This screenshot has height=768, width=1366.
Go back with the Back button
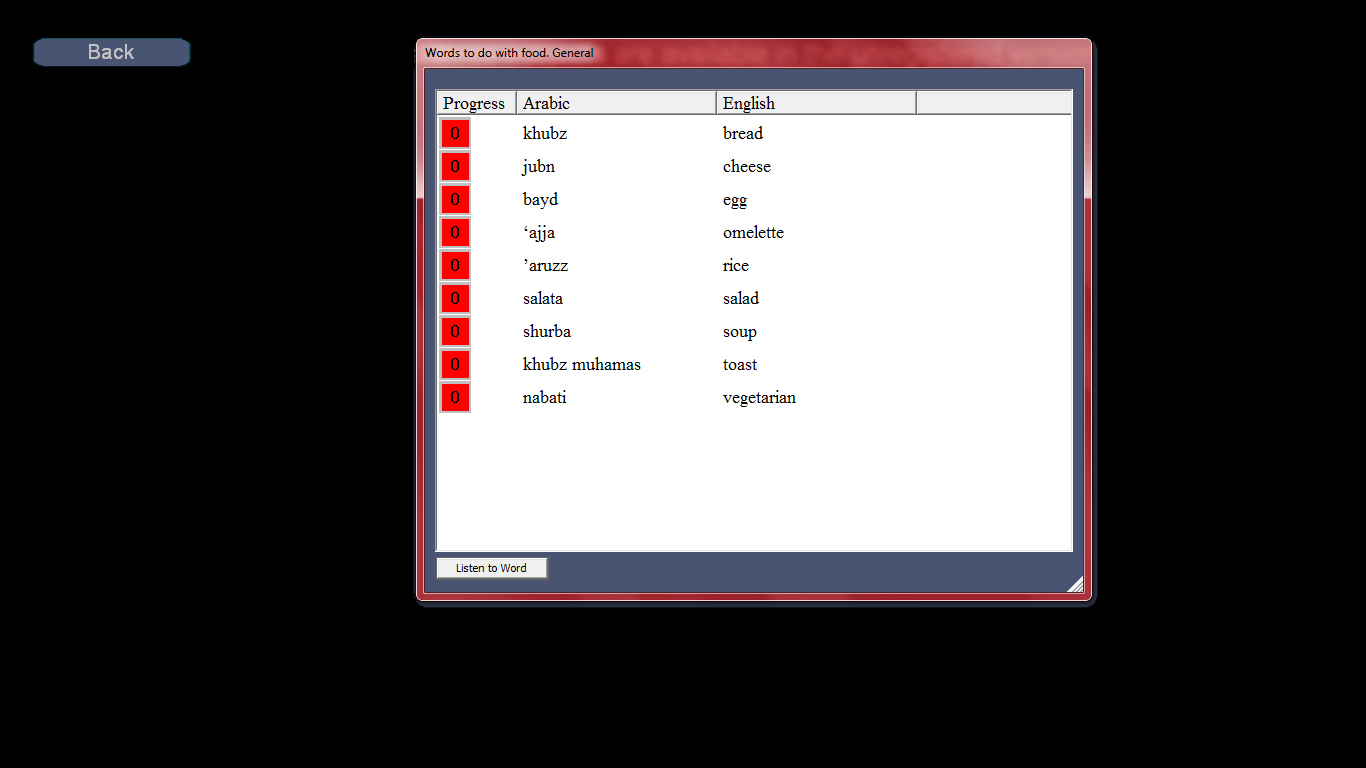[111, 52]
